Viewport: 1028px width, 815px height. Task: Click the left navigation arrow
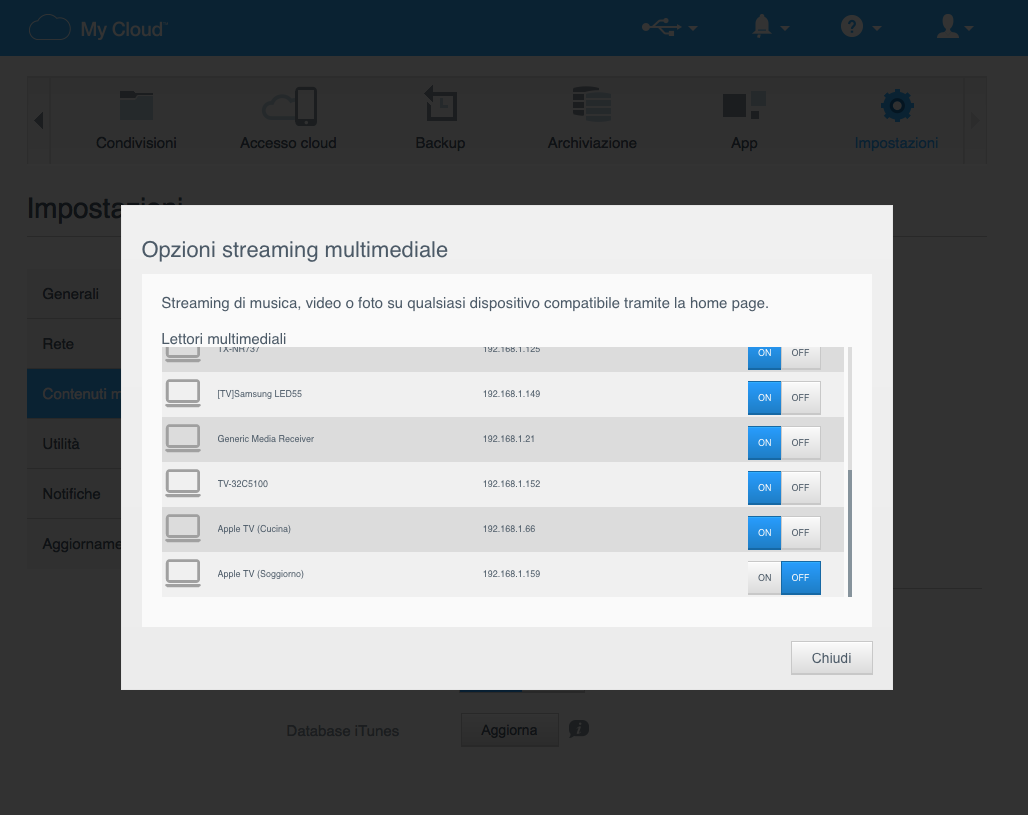click(39, 120)
